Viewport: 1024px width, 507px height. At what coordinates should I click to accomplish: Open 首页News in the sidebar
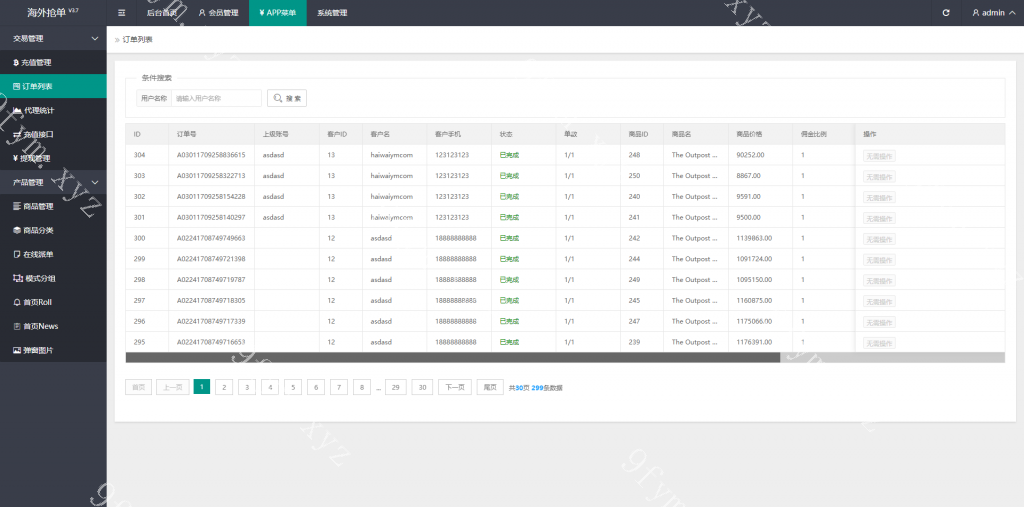pyautogui.click(x=53, y=326)
